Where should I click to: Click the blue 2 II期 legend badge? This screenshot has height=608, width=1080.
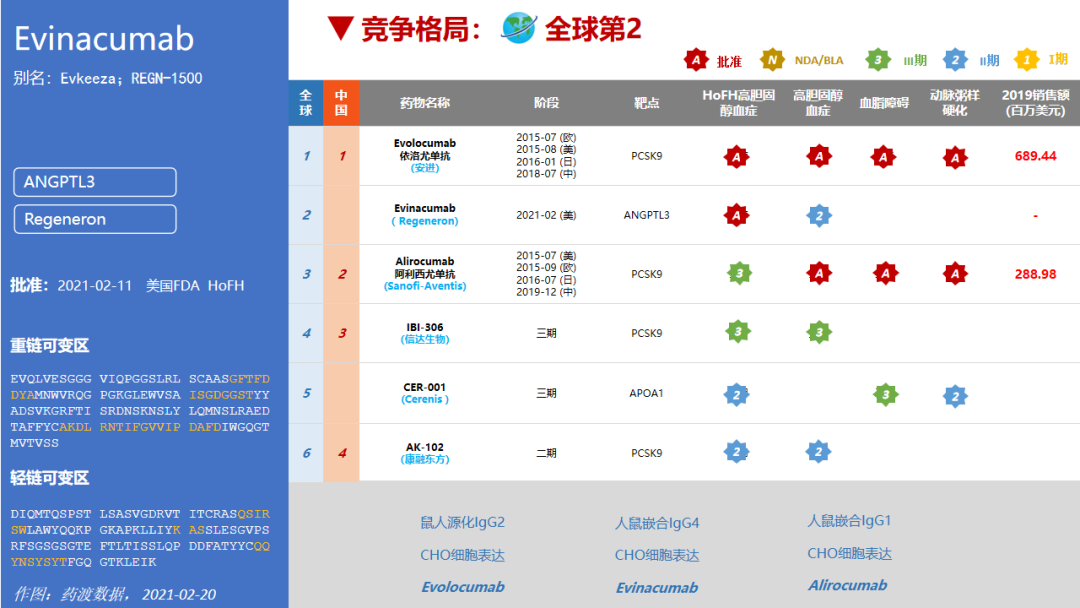pos(955,60)
